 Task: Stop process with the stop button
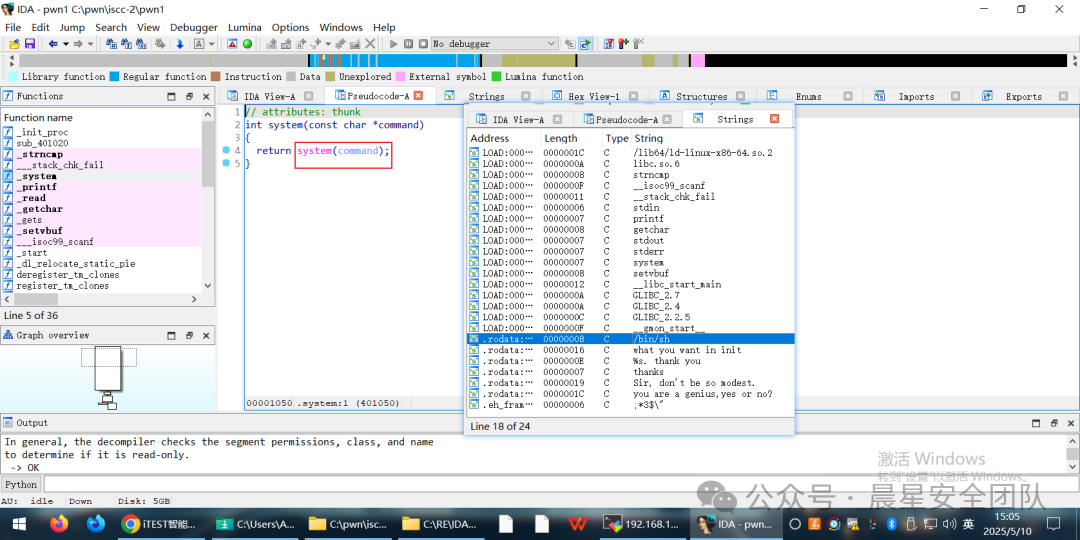pos(423,44)
